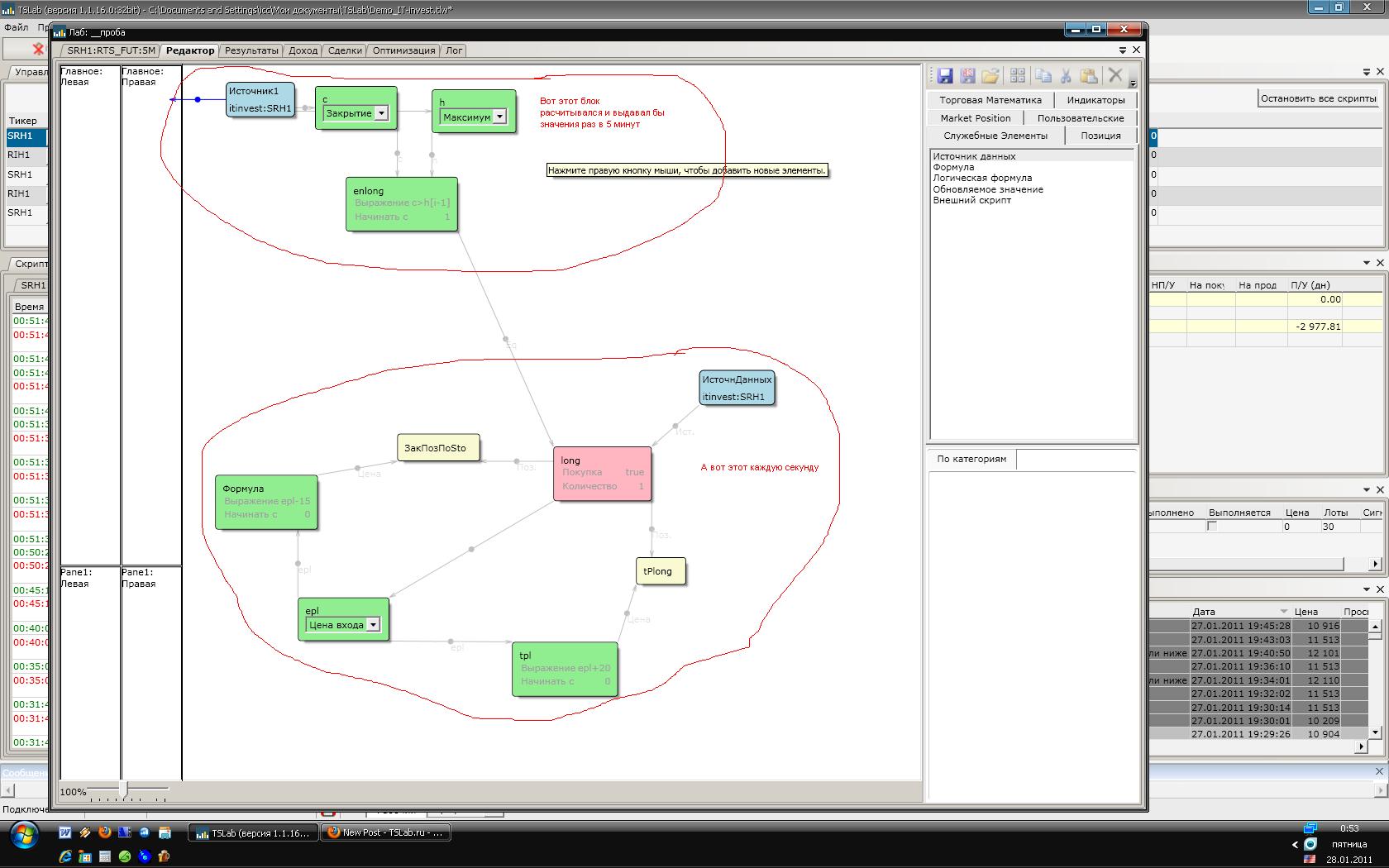Viewport: 1389px width, 868px height.
Task: Select Логическая формула in the elements list
Action: click(982, 178)
